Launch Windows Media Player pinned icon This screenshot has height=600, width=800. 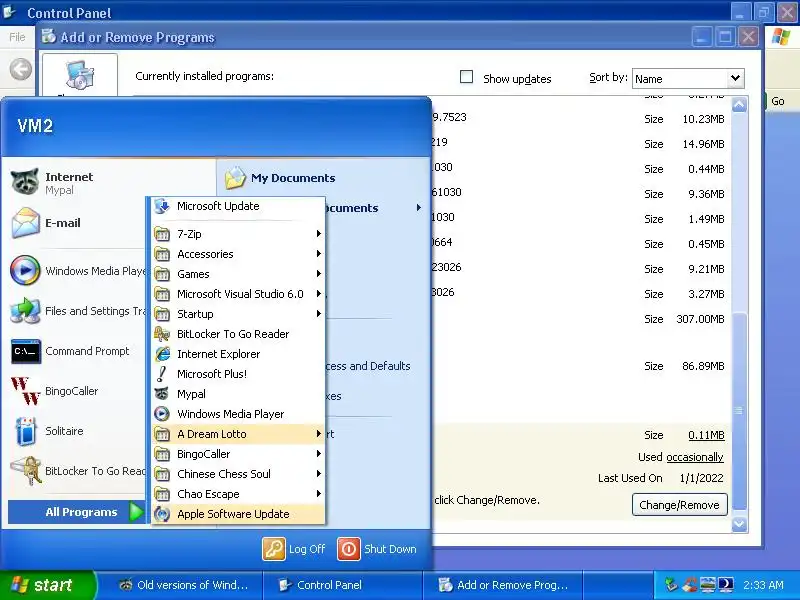point(25,270)
